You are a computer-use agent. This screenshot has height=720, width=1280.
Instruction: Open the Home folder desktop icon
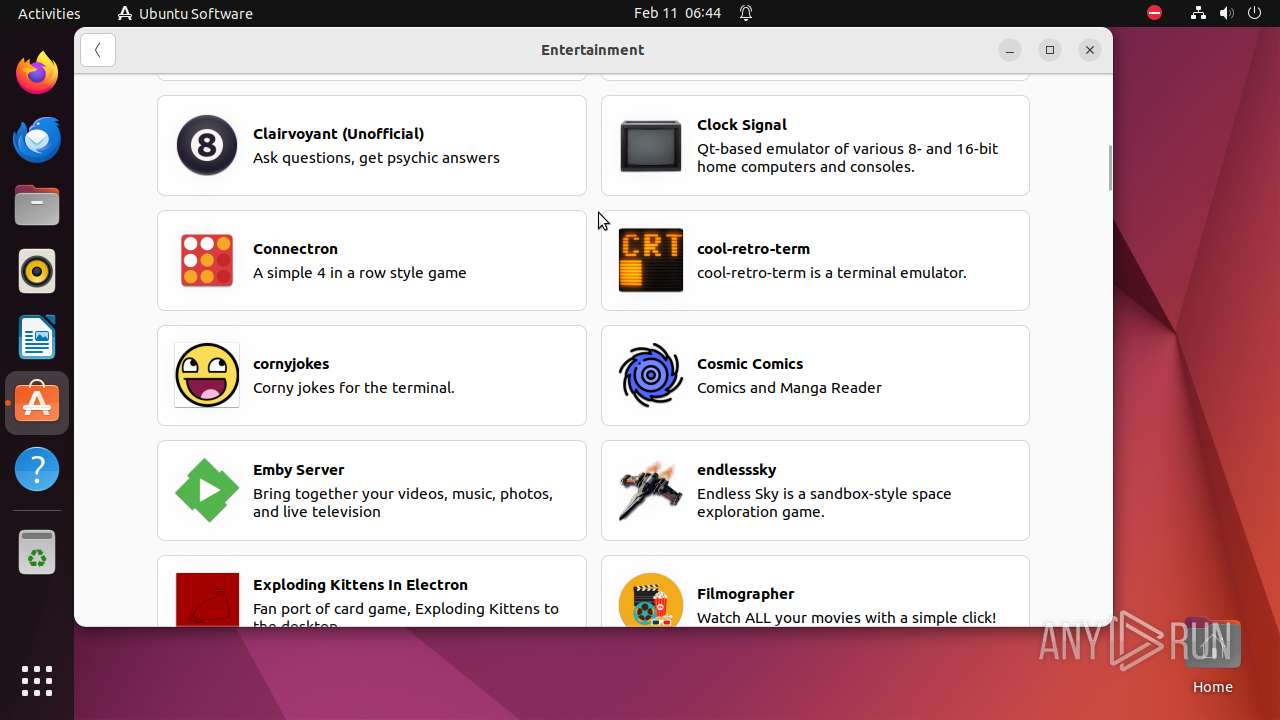pos(1212,655)
